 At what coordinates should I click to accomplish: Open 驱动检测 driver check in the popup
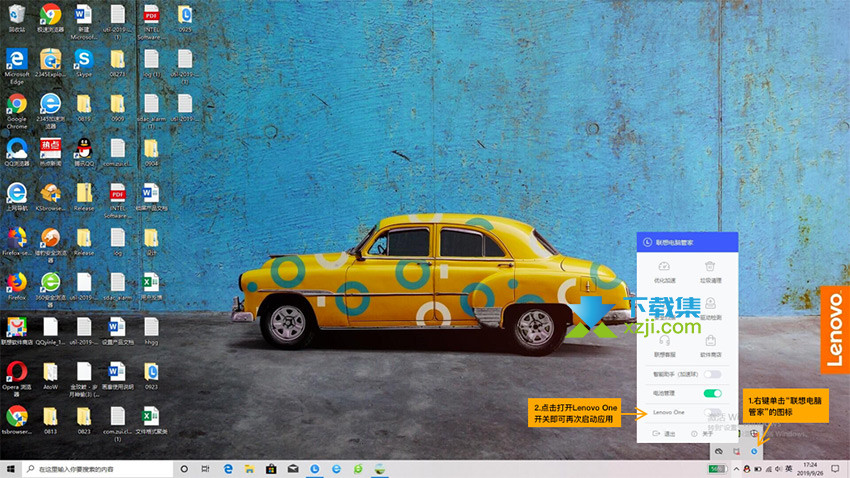(x=710, y=309)
